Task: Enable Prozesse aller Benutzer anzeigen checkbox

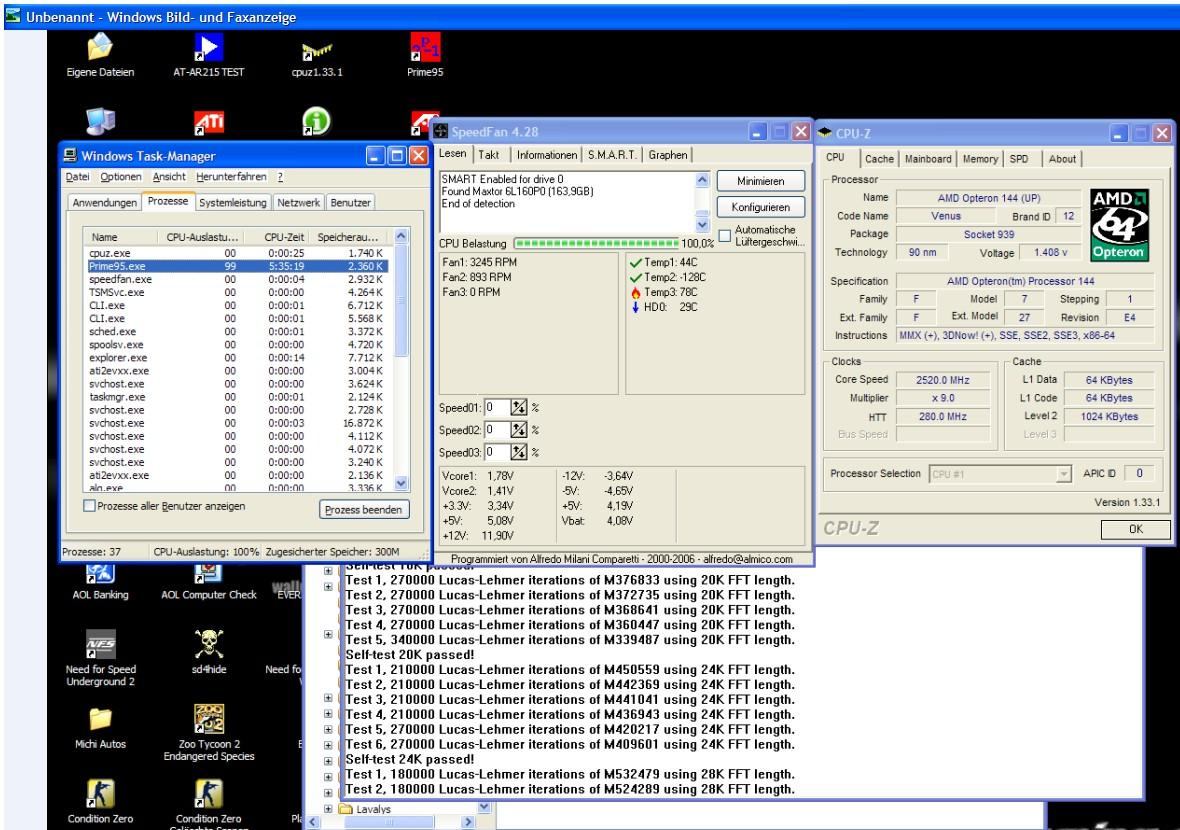Action: tap(89, 506)
